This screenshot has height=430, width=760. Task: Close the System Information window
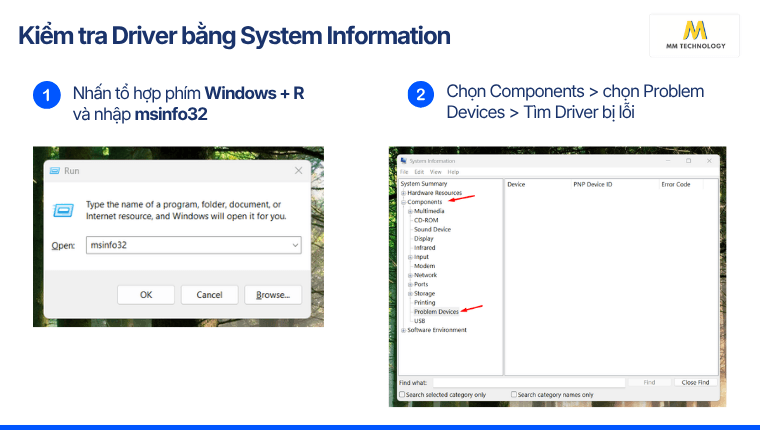coord(709,160)
